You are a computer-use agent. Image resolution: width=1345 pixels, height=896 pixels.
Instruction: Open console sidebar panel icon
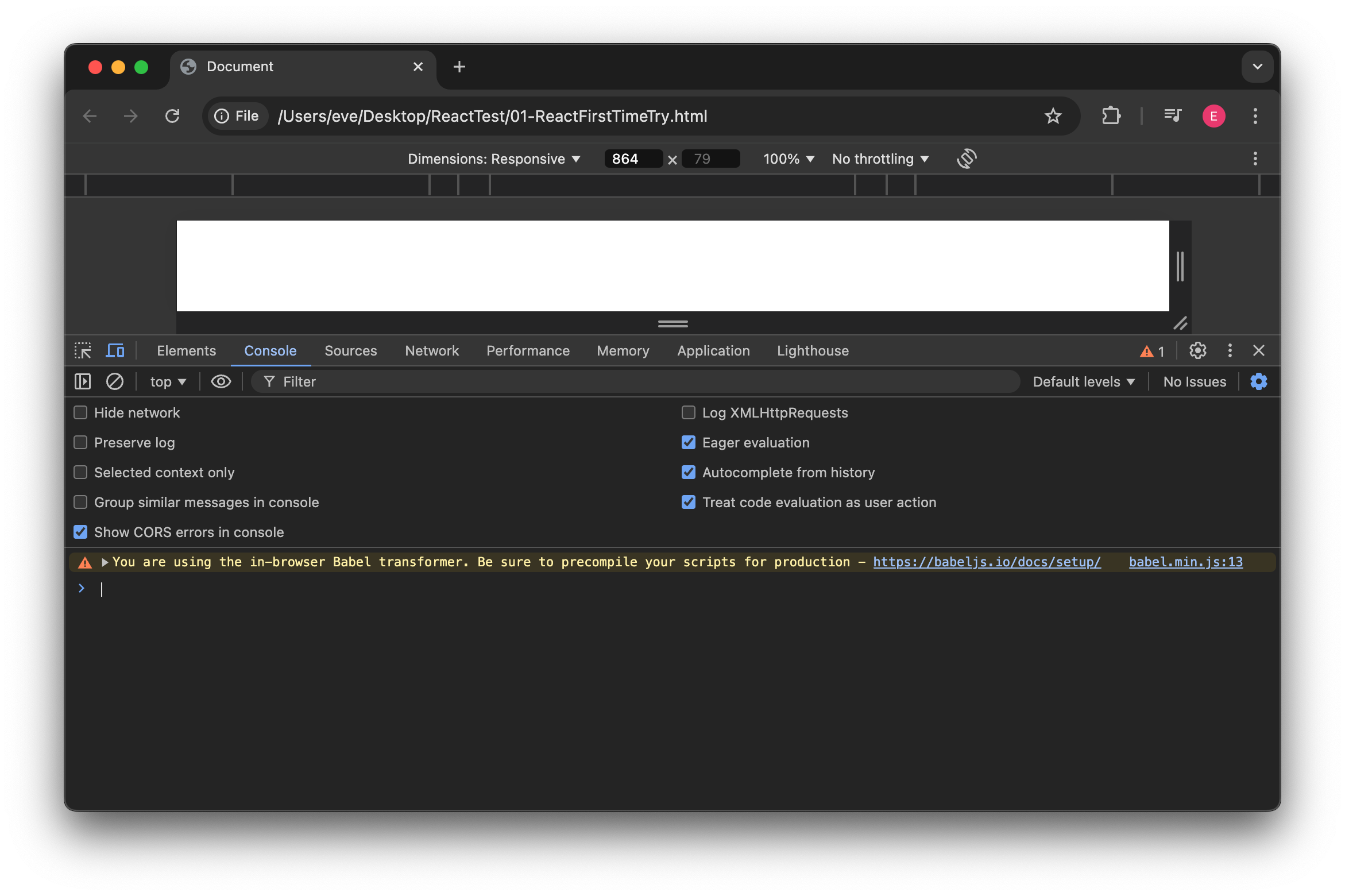pyautogui.click(x=83, y=381)
